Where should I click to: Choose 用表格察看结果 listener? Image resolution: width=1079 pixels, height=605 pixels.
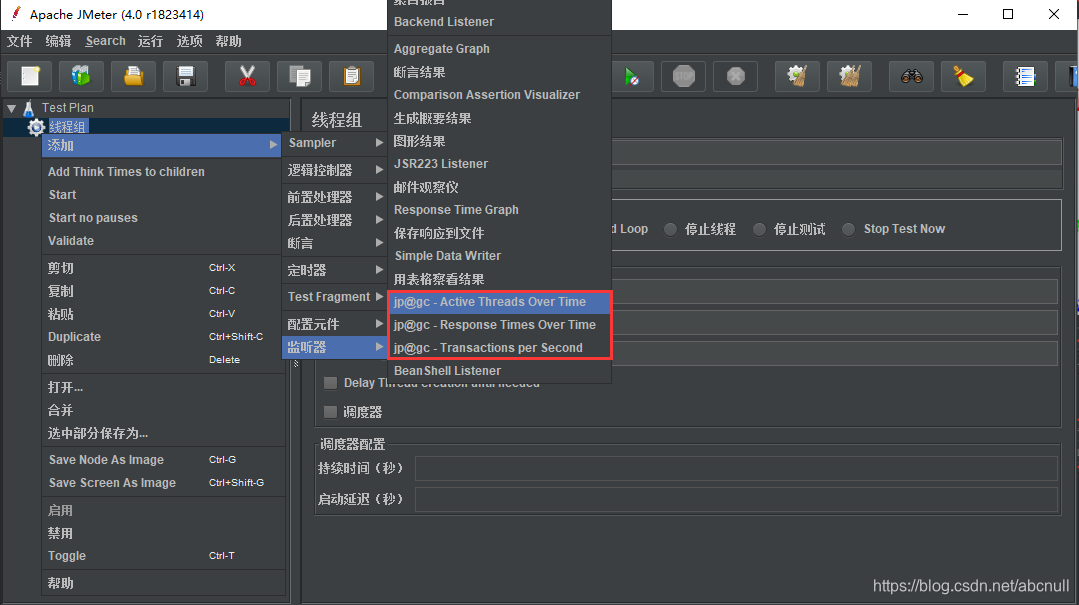(500, 279)
